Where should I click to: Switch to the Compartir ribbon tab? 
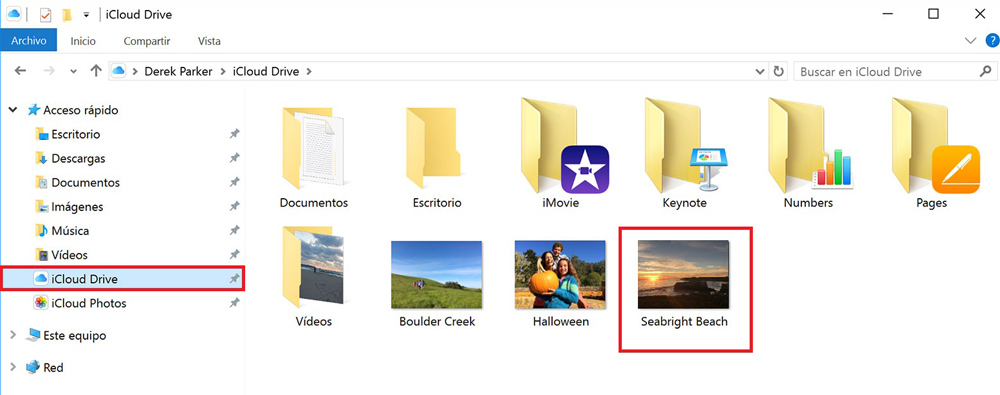tap(147, 41)
